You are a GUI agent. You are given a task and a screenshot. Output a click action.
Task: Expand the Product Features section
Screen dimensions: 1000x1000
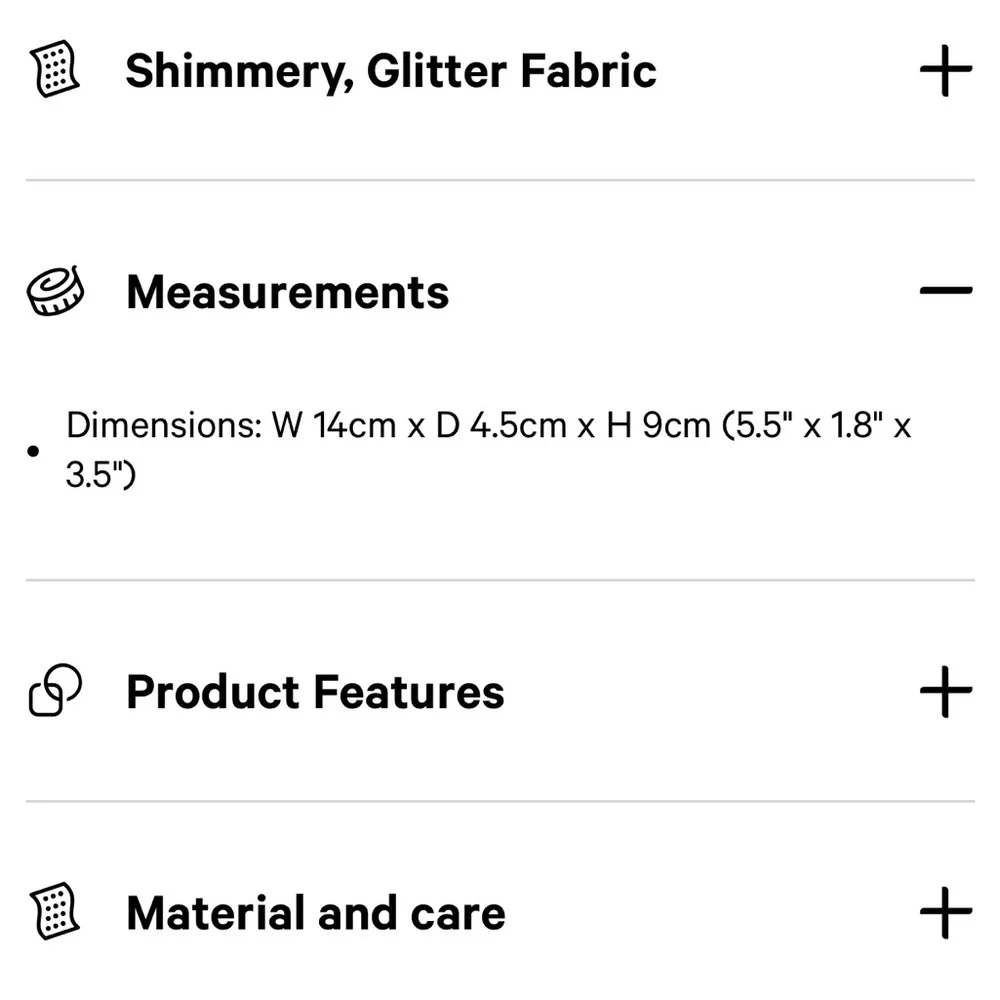click(944, 690)
